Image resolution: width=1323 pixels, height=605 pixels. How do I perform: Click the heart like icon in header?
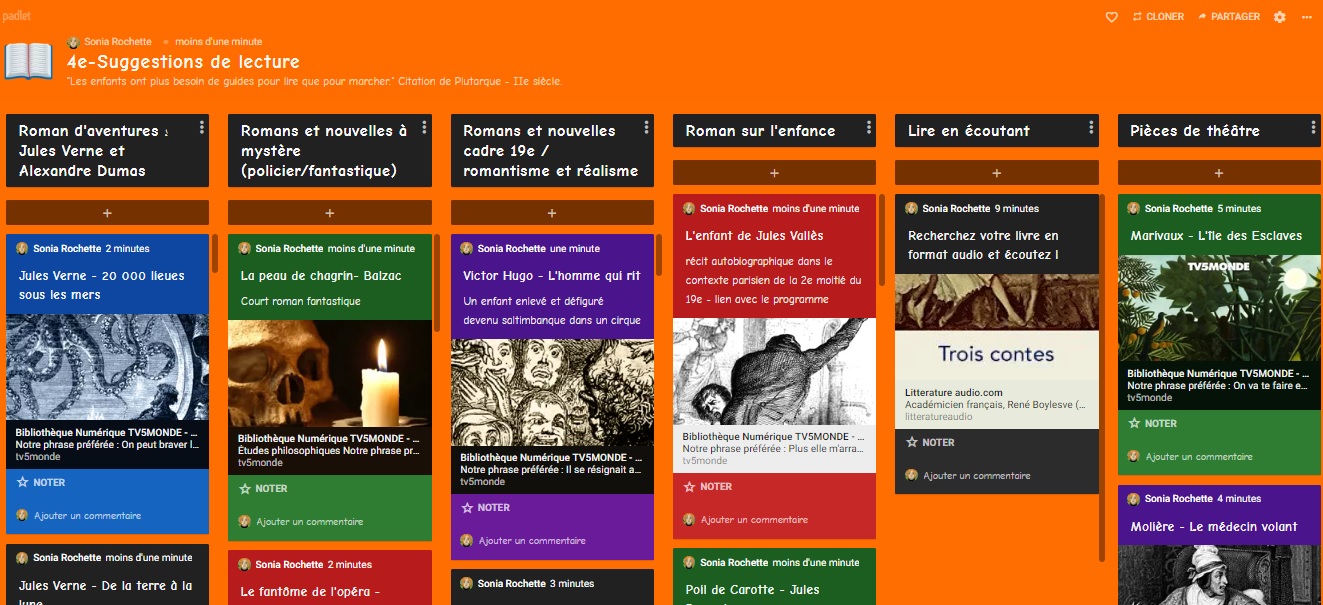(x=1111, y=17)
